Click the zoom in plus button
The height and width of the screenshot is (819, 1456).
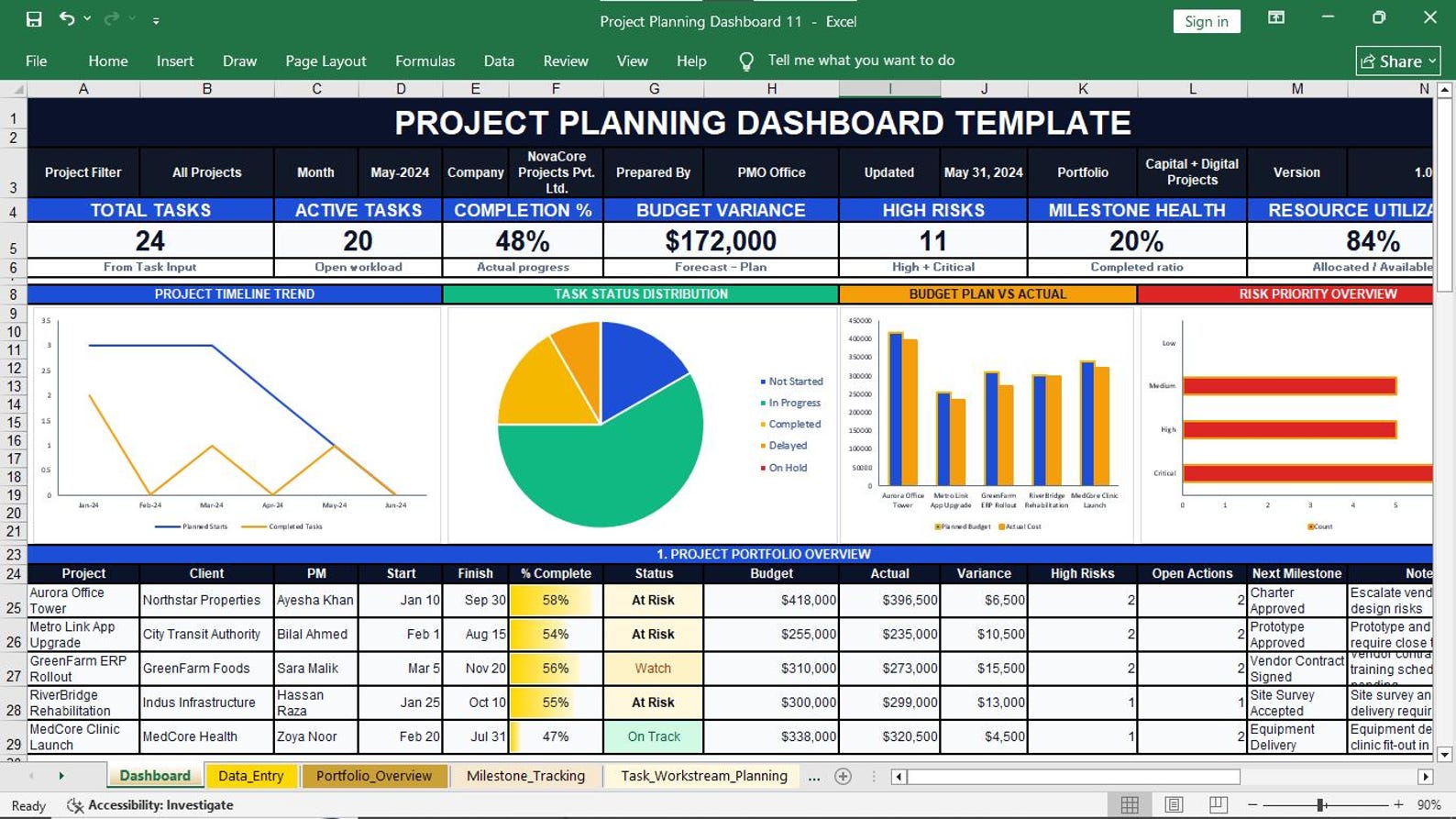[1398, 804]
